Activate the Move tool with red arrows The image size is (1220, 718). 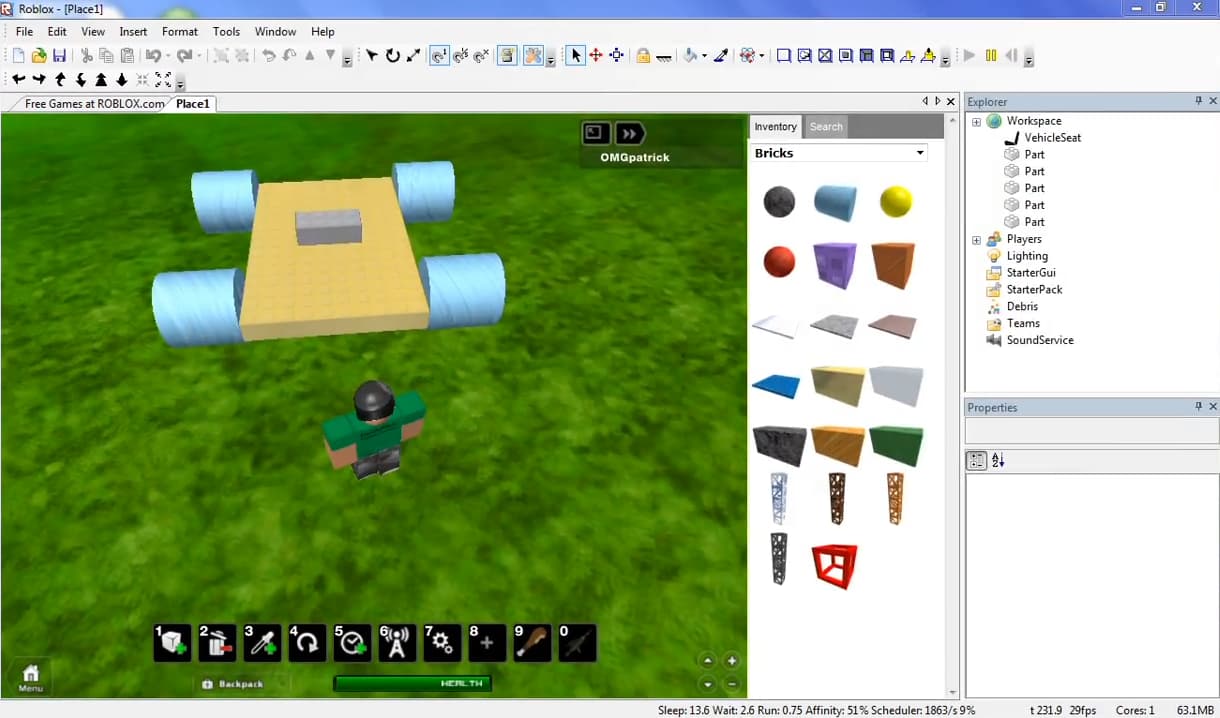coord(596,56)
